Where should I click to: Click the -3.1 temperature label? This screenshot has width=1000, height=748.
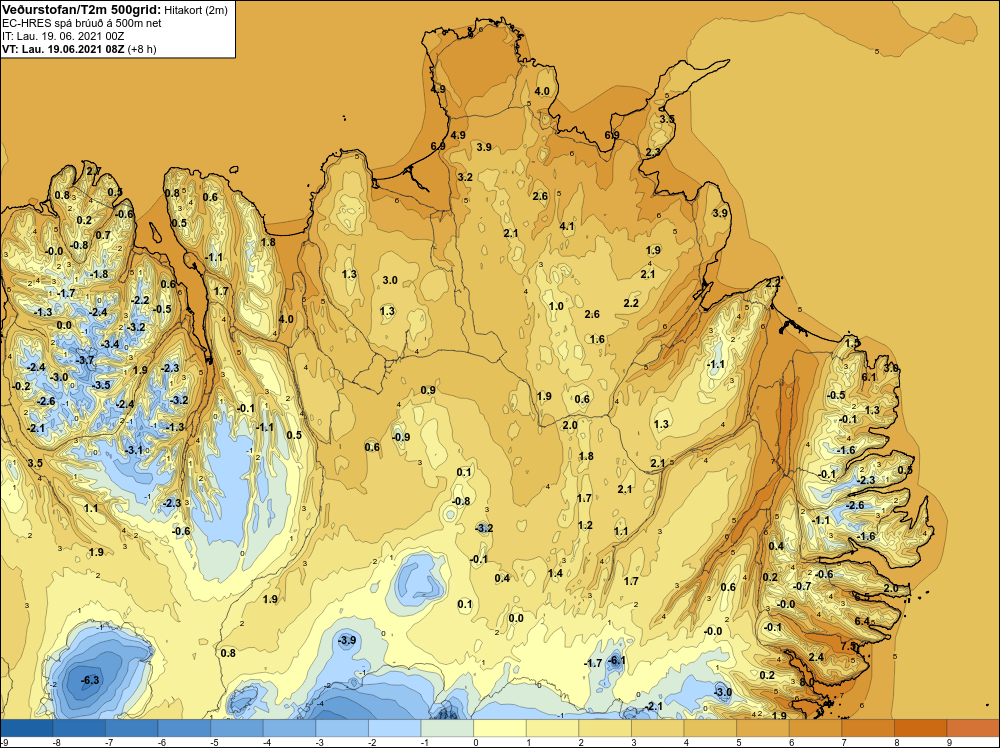(133, 450)
